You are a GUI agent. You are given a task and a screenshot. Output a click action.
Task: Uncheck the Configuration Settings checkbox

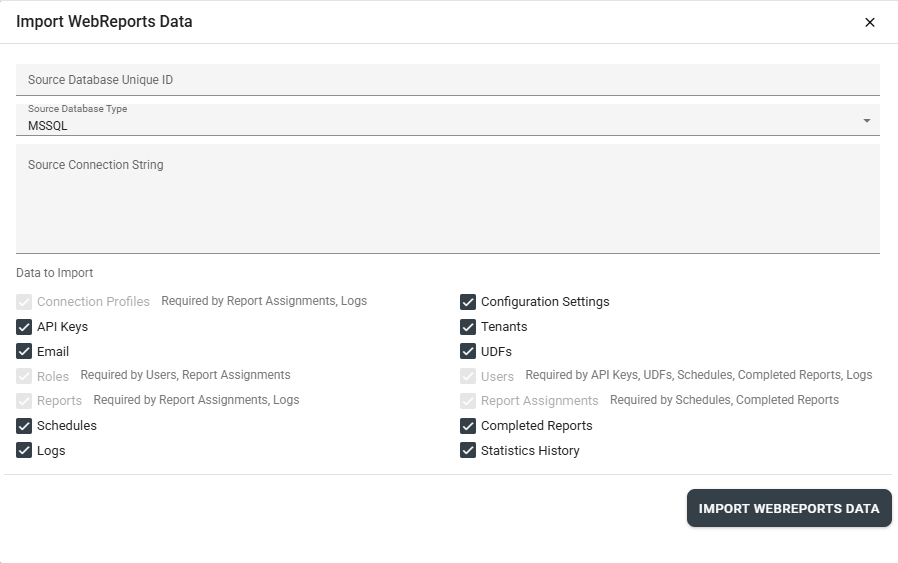(x=468, y=302)
